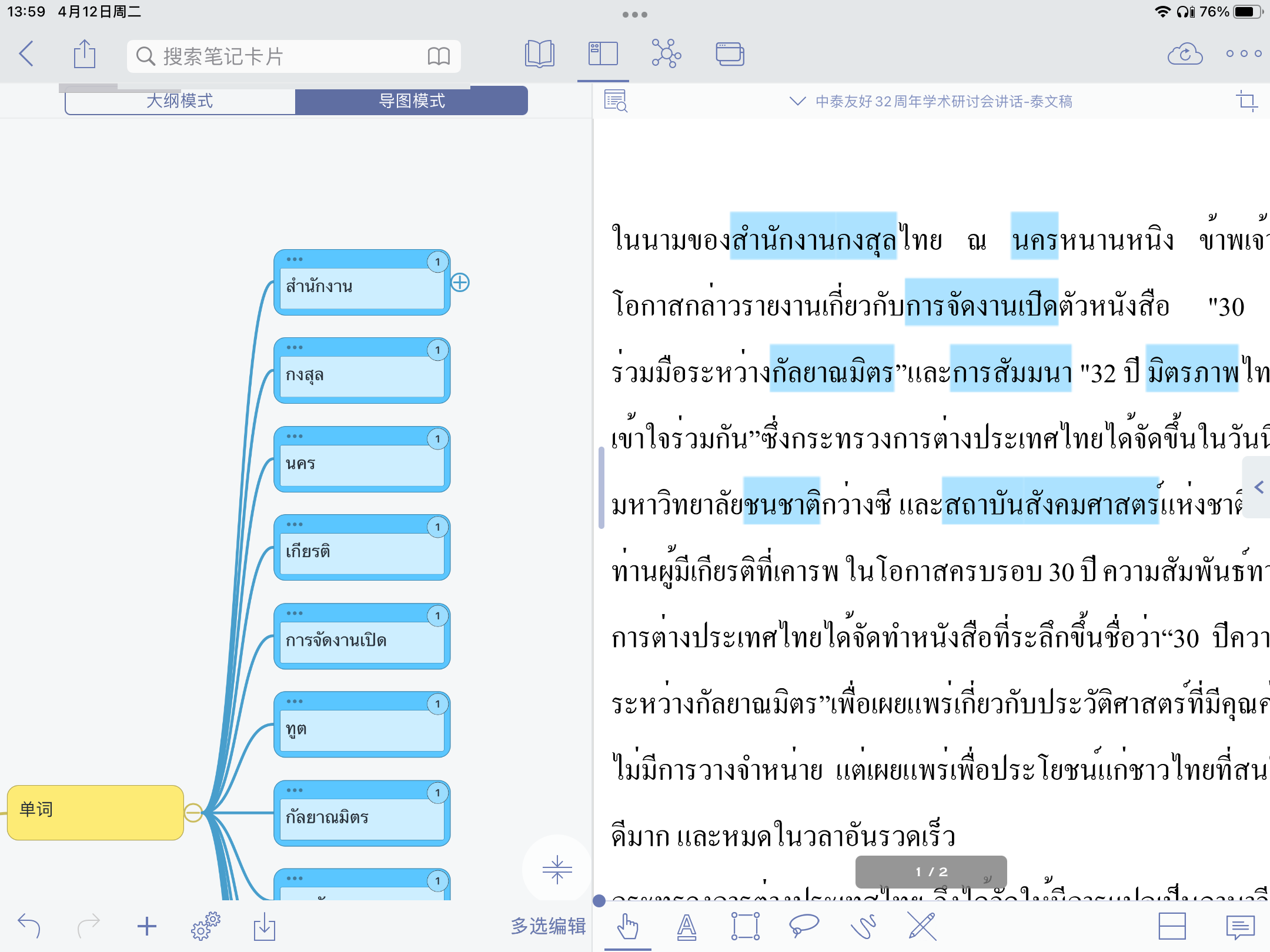Select the กงสุล node card

(362, 371)
